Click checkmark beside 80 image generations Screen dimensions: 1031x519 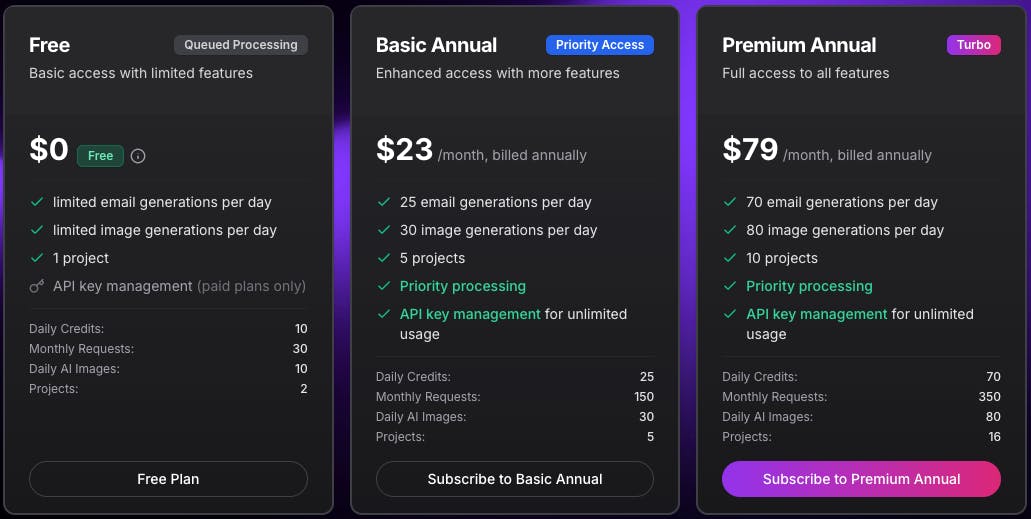[x=730, y=230]
